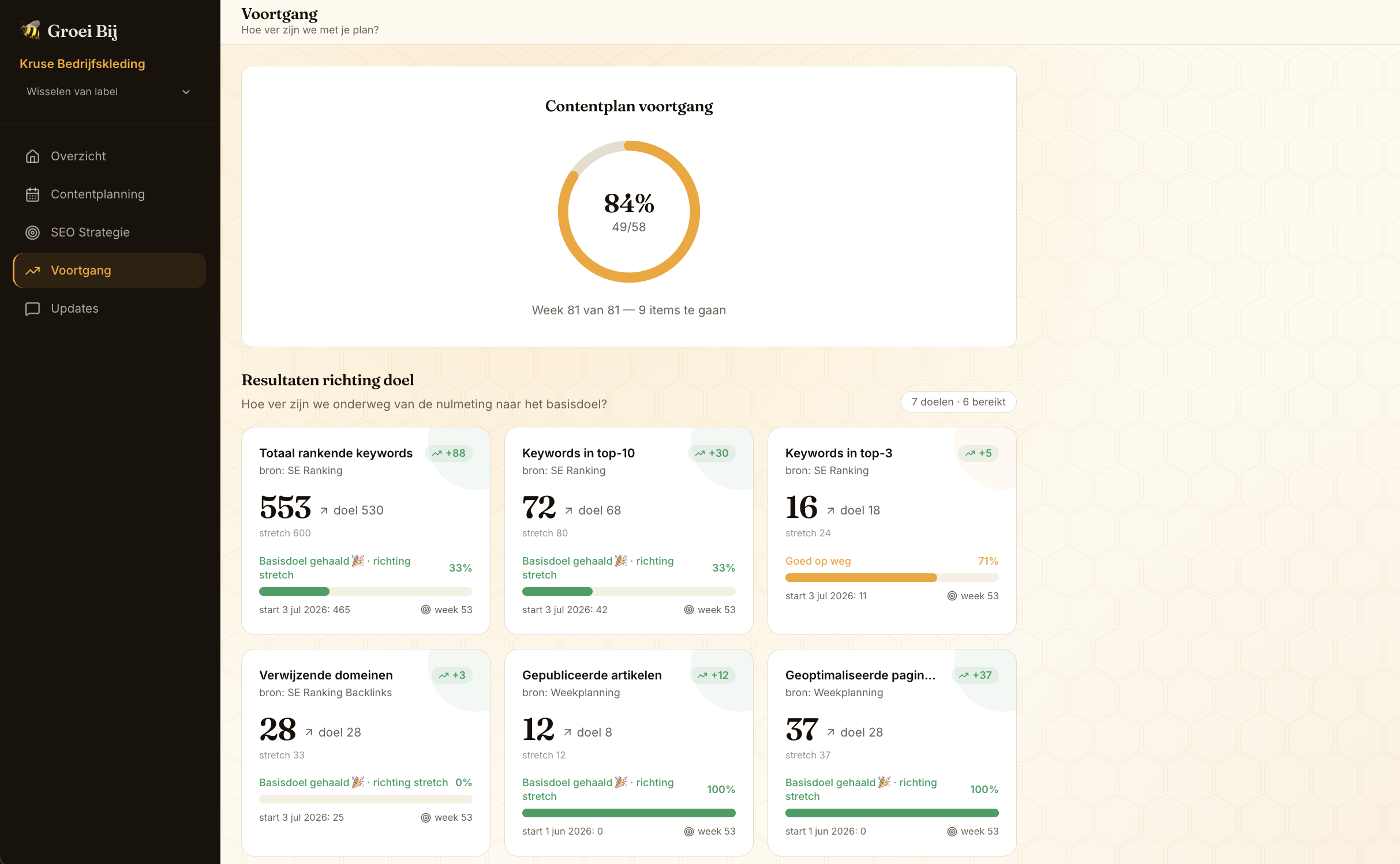Click the 'Gepubliceerde artikelen' card title
This screenshot has height=864, width=1400.
(x=592, y=675)
